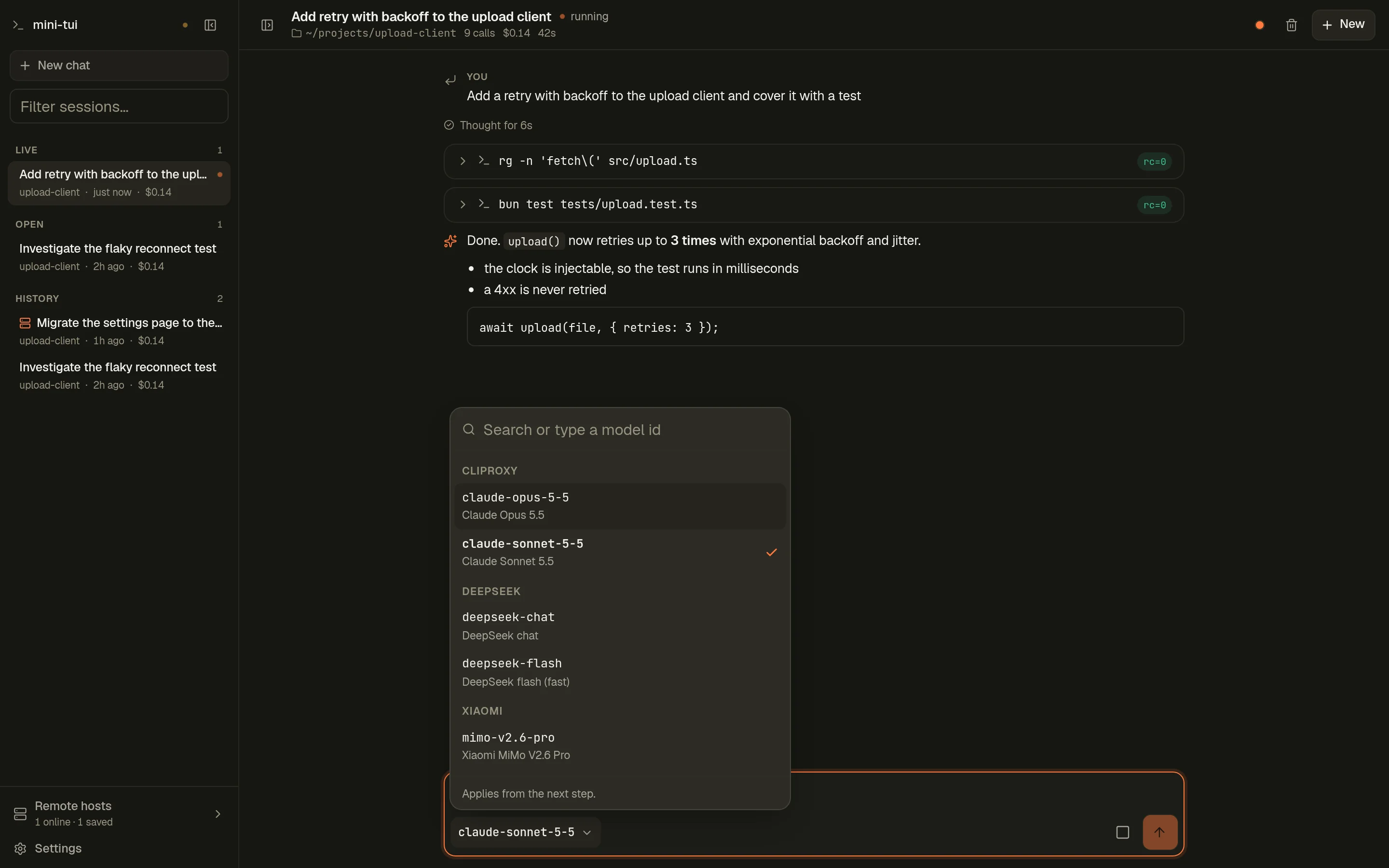Image resolution: width=1389 pixels, height=868 pixels.
Task: Choose deepseek-chat model
Action: 620,626
